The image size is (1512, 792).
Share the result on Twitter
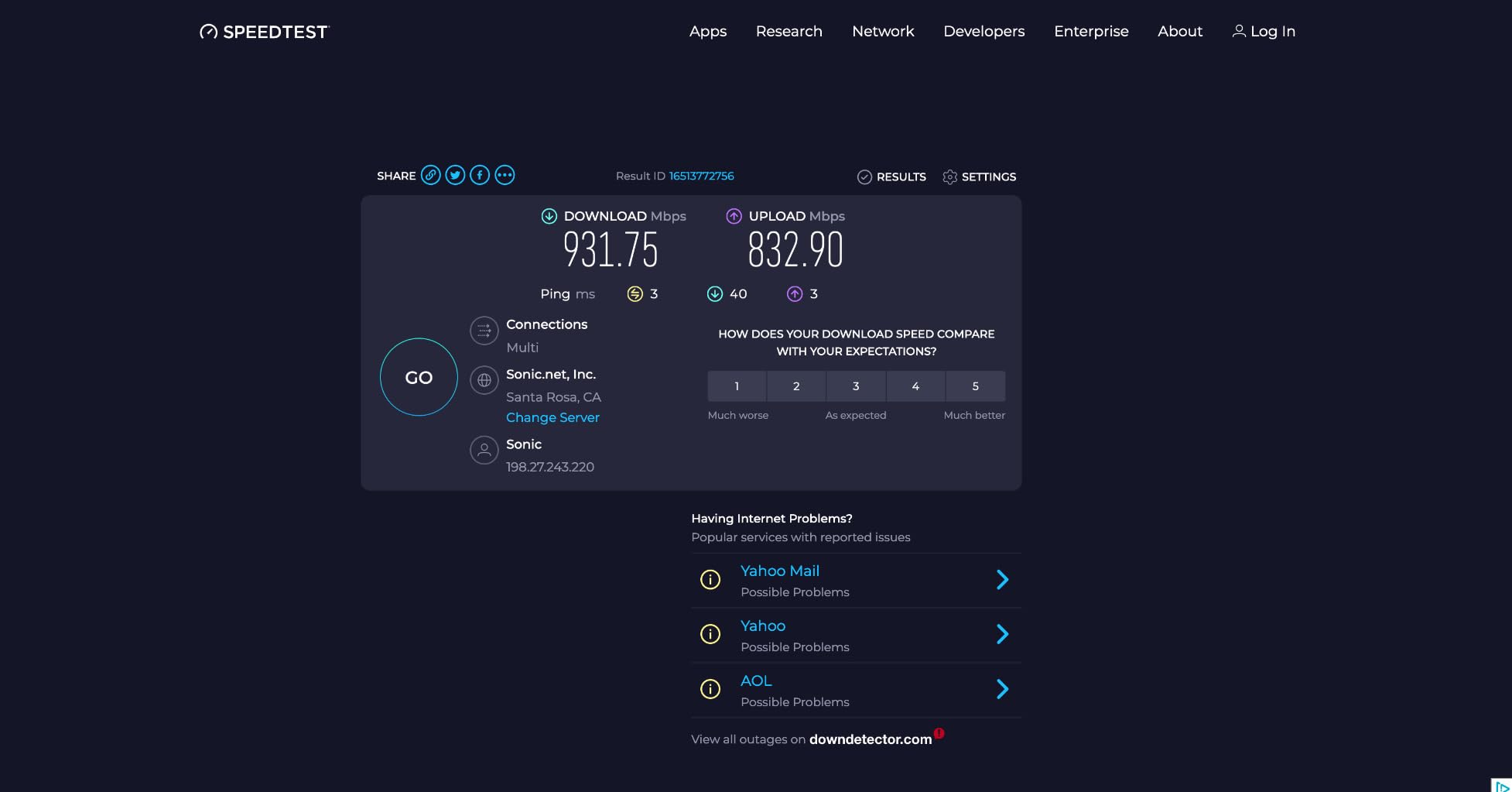pyautogui.click(x=455, y=175)
